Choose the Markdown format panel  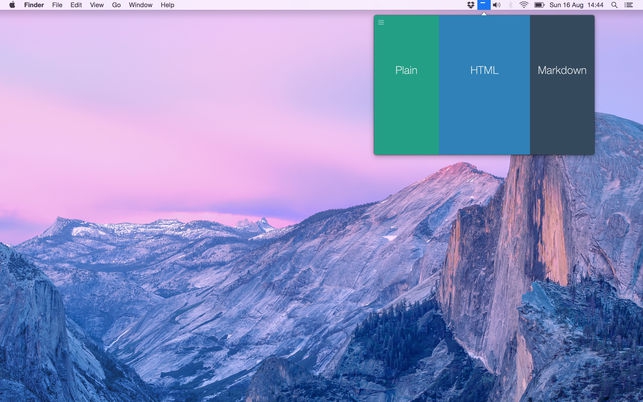562,85
